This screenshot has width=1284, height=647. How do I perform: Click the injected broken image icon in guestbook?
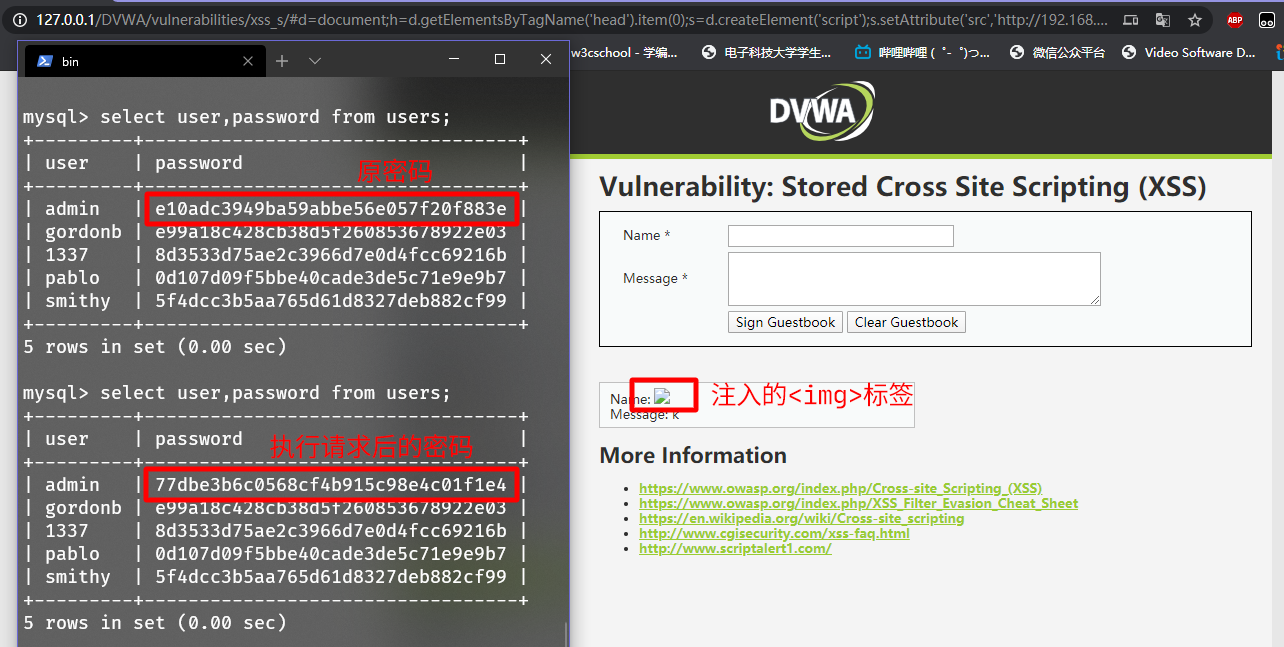pyautogui.click(x=662, y=397)
